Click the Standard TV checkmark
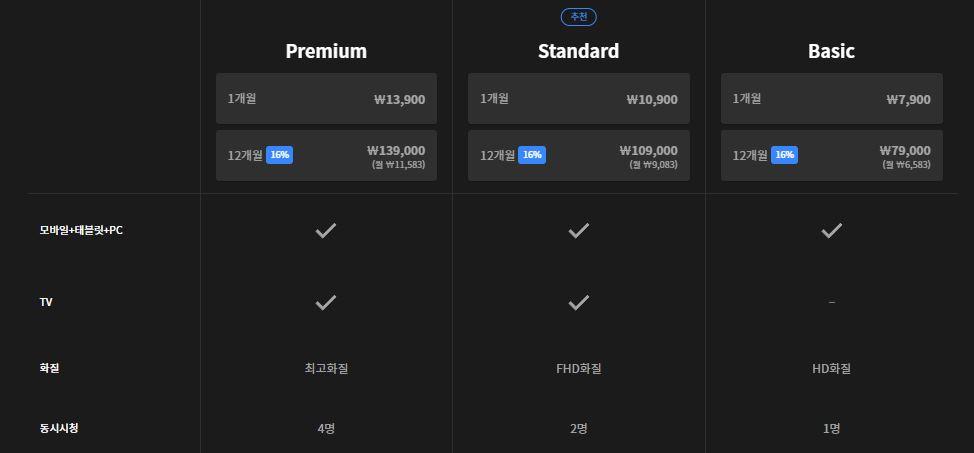 point(578,303)
